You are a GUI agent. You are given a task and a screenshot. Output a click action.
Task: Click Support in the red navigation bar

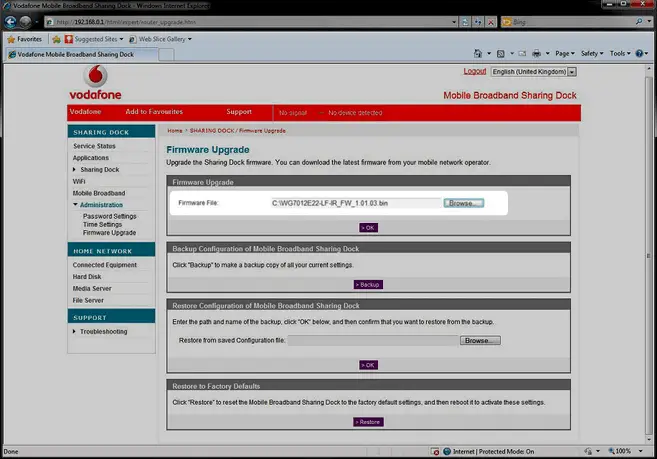coord(239,112)
